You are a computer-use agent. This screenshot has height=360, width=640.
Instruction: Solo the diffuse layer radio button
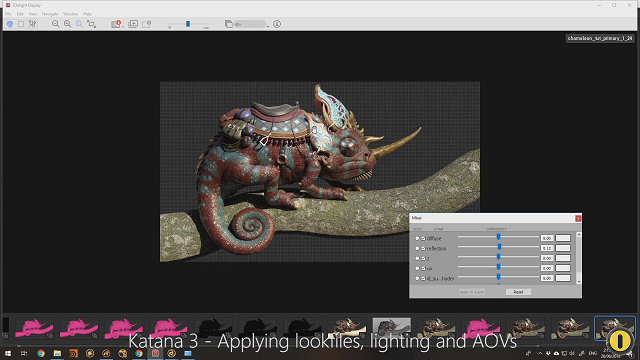click(417, 238)
